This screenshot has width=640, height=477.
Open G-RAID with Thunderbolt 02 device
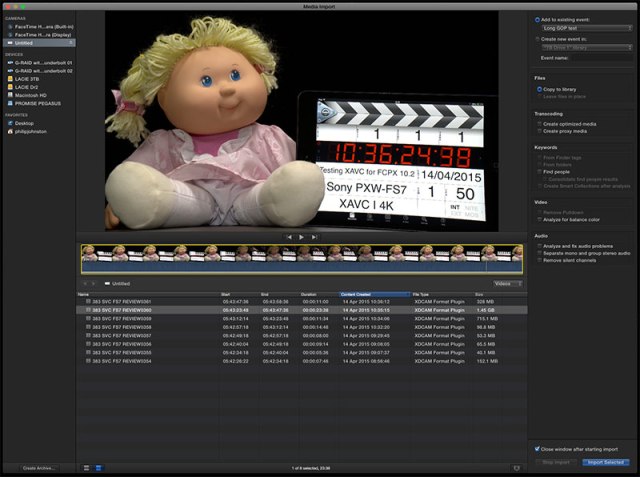coord(39,71)
